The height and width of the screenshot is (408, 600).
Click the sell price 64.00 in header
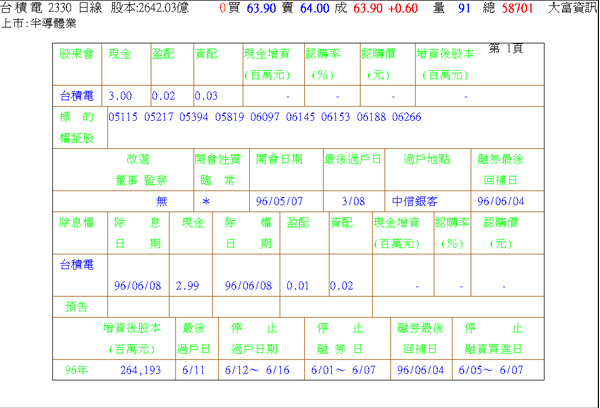314,8
